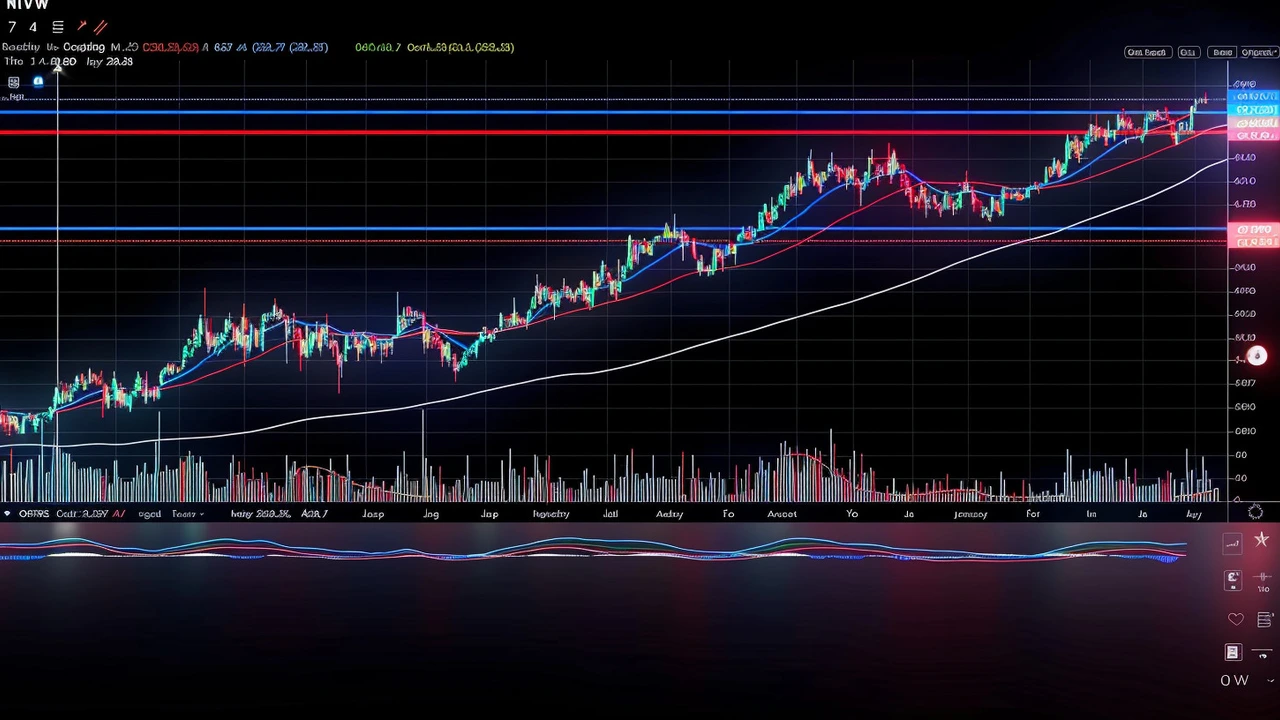Click the E-labeled square icon in right sidebar
The image size is (1280, 720).
tap(1233, 579)
